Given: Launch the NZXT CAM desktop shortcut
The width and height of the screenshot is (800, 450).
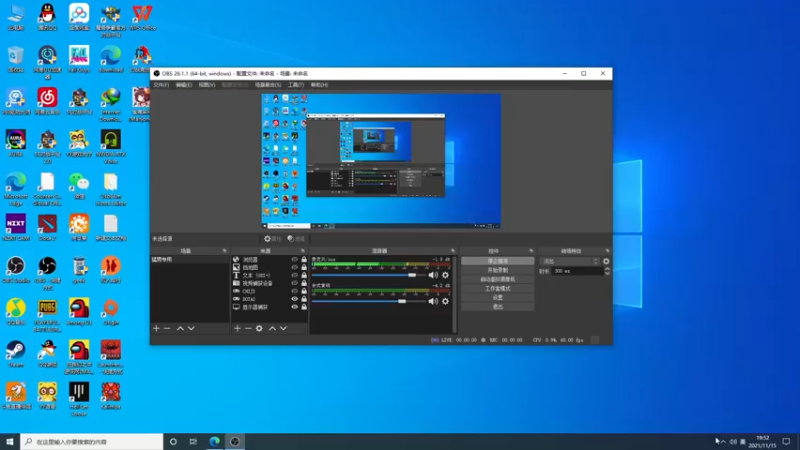Looking at the screenshot, I should 16,228.
